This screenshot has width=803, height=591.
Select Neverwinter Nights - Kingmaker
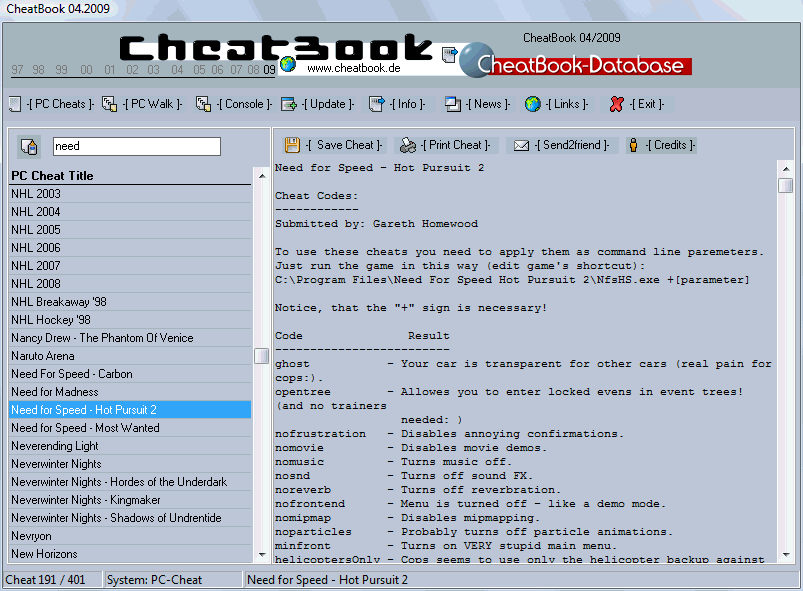point(131,500)
